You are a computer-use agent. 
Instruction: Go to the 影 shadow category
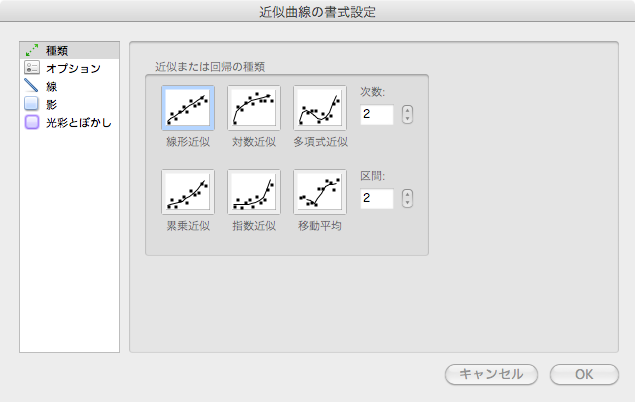point(70,104)
